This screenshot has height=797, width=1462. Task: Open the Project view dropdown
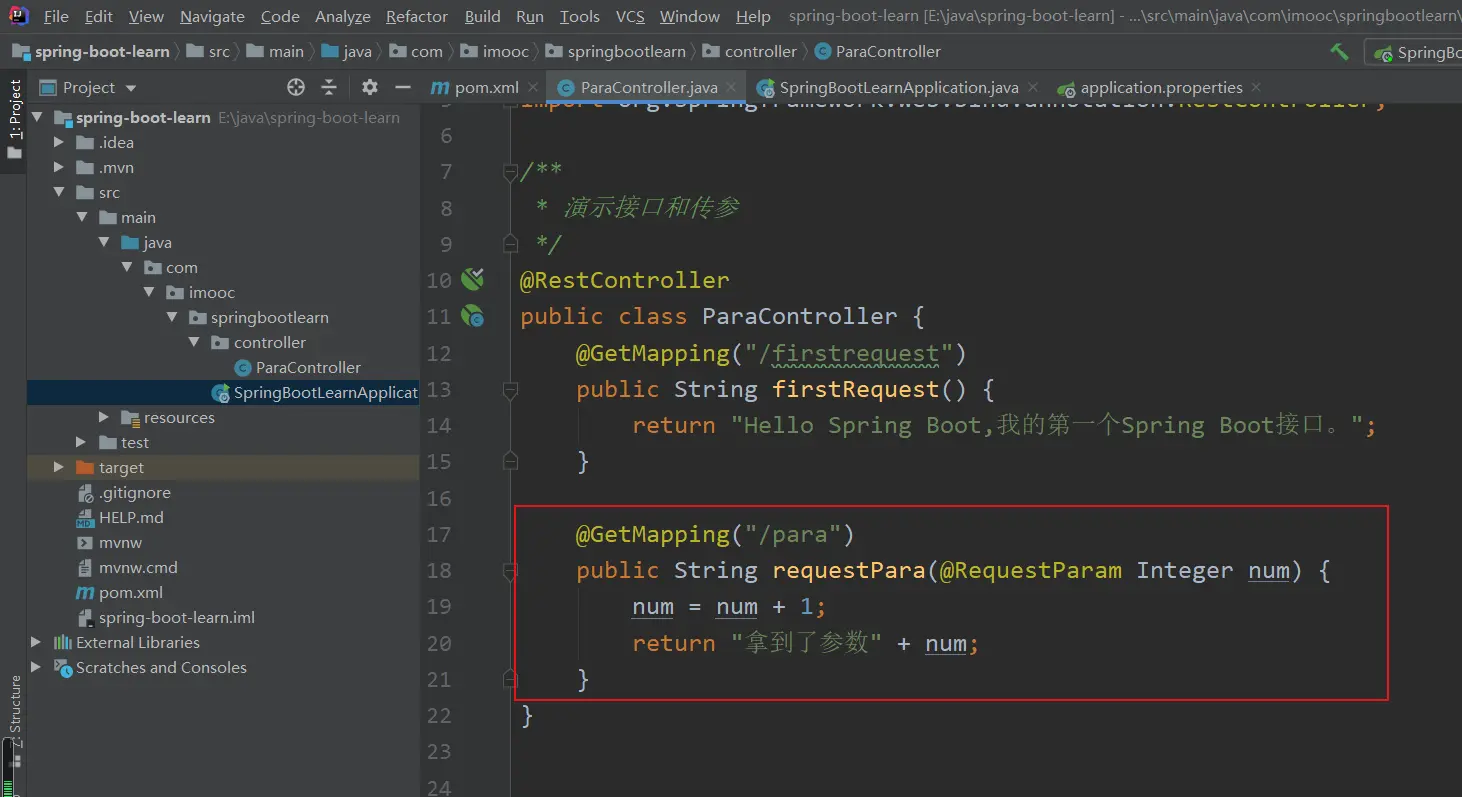pyautogui.click(x=131, y=88)
